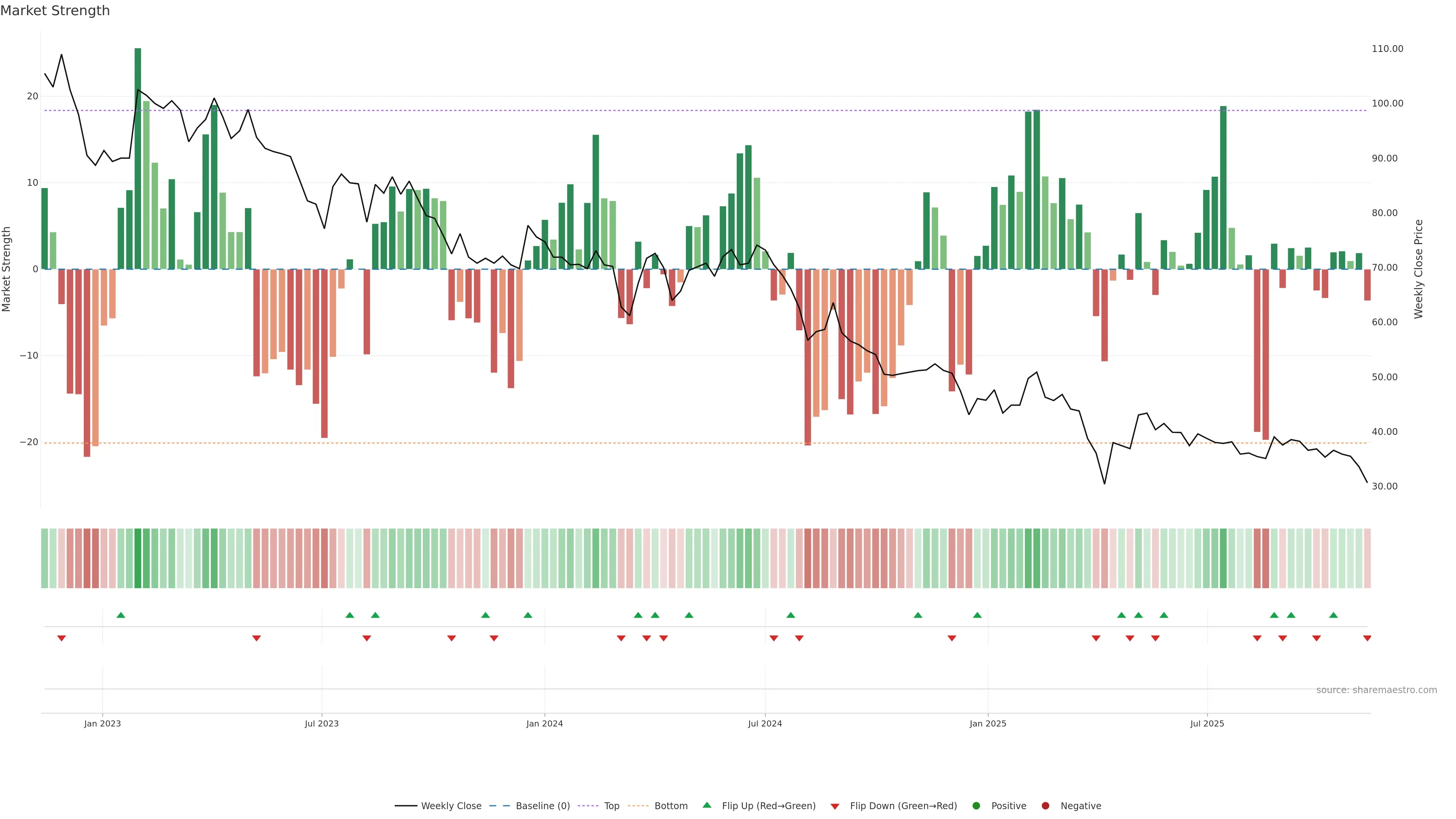
Task: Click the dark red Negative legend dot
Action: [1045, 805]
